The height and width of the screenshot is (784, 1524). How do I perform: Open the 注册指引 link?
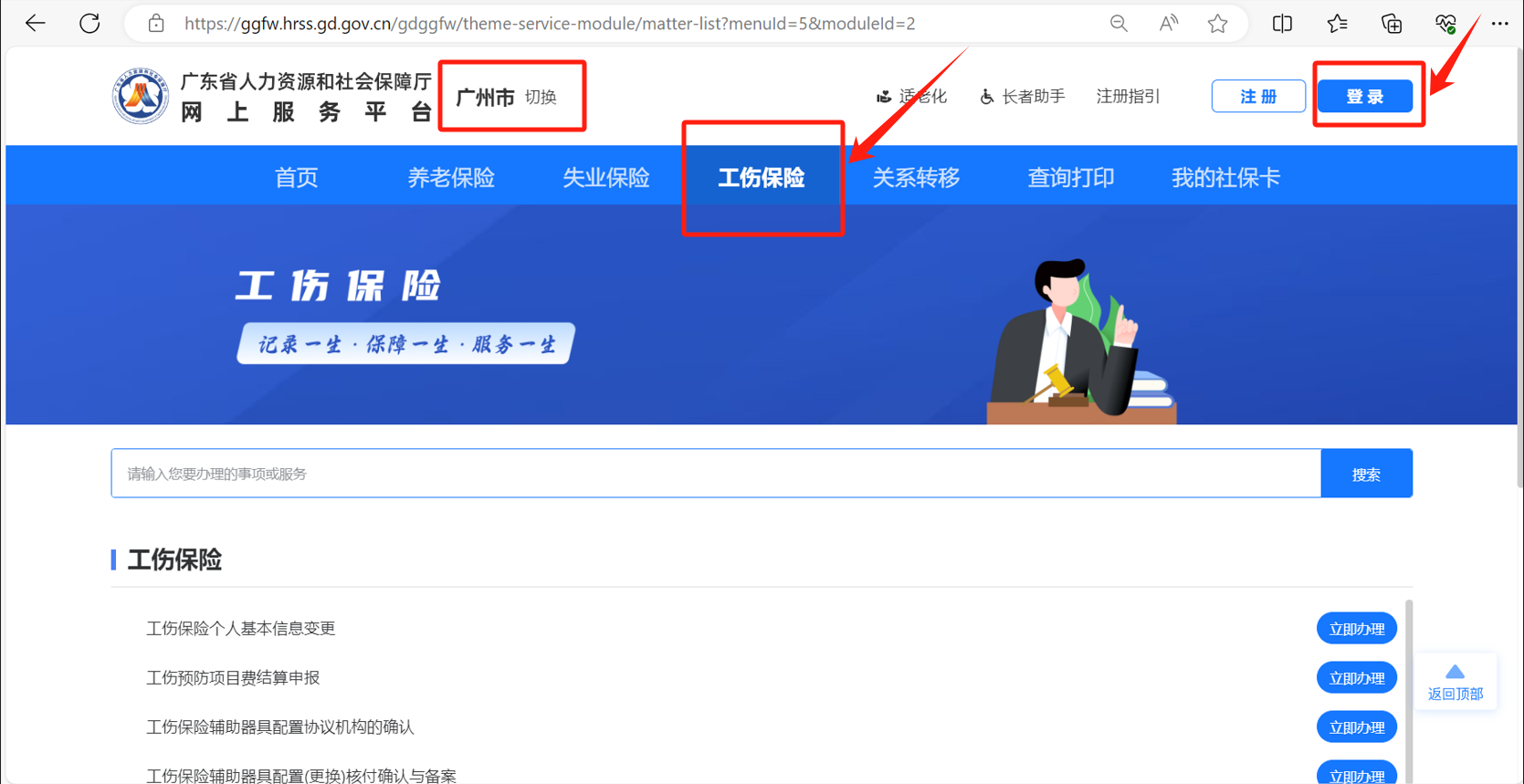[1128, 96]
